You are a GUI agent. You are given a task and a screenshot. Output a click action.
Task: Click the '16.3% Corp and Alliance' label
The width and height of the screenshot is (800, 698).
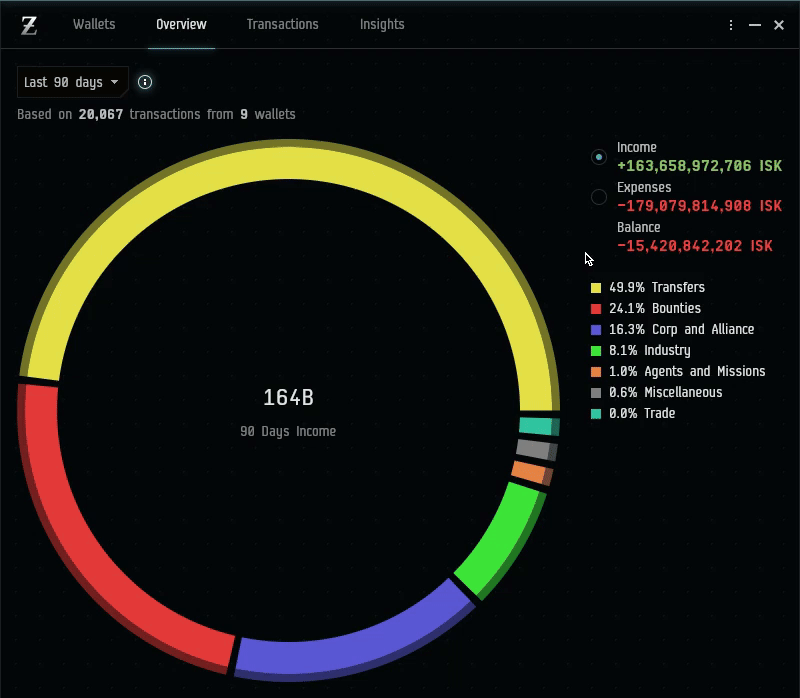[x=682, y=329]
